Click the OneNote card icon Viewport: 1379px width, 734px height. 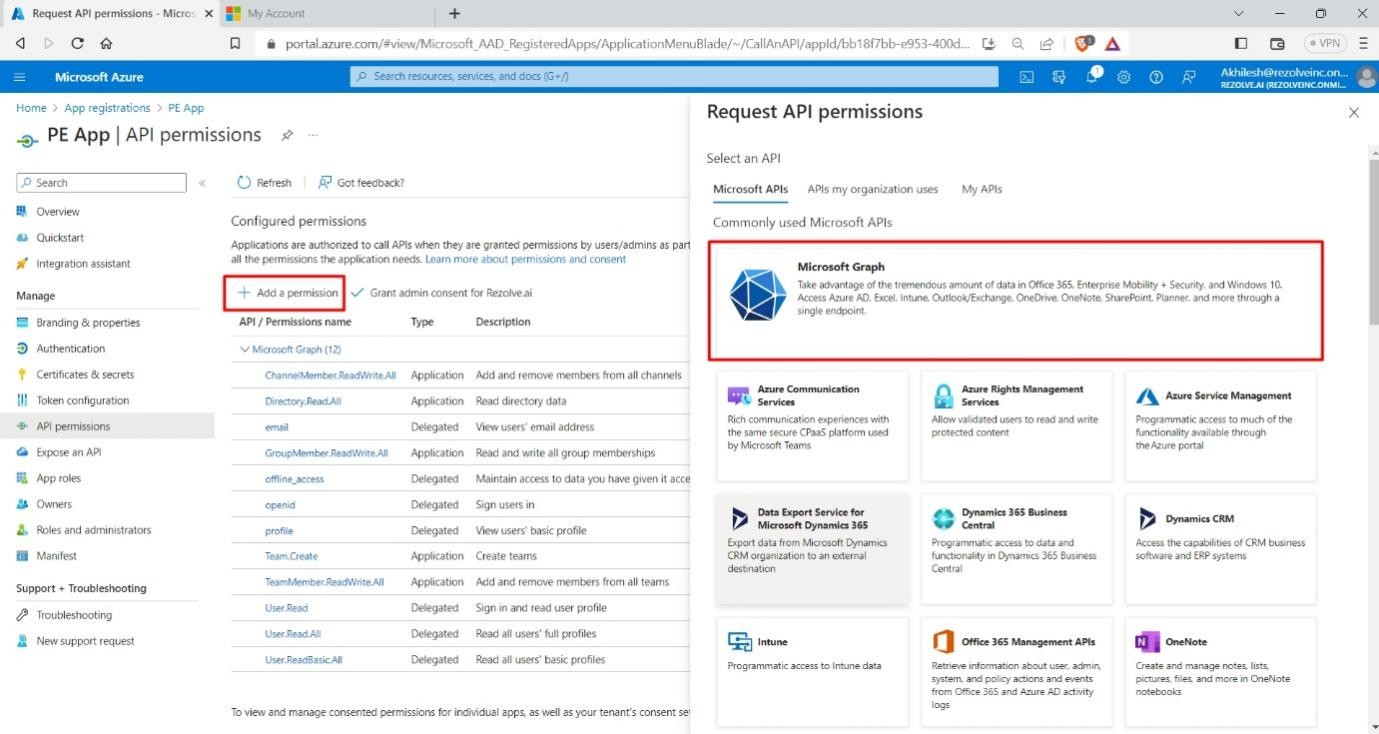click(x=1147, y=642)
